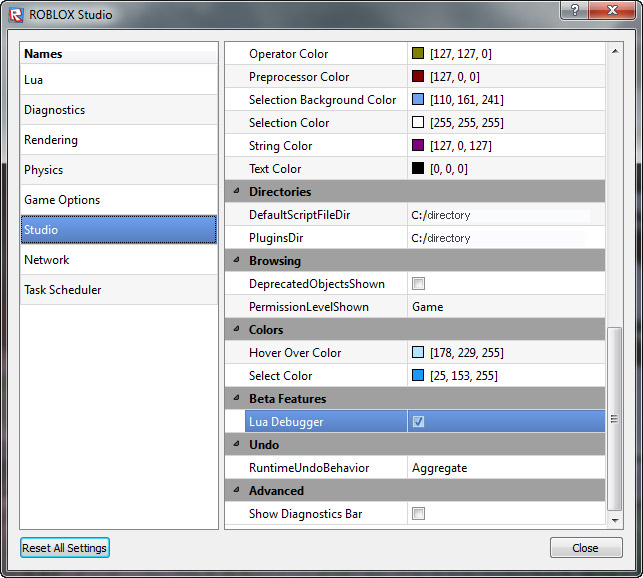Viewport: 643px width, 578px height.
Task: Click the scrollbar down arrow
Action: coord(615,520)
